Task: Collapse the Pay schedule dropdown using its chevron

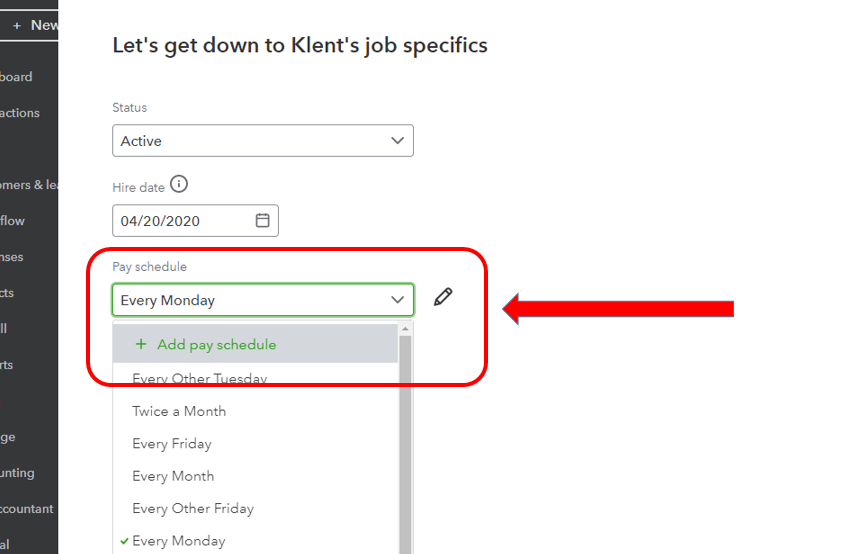Action: pos(397,299)
